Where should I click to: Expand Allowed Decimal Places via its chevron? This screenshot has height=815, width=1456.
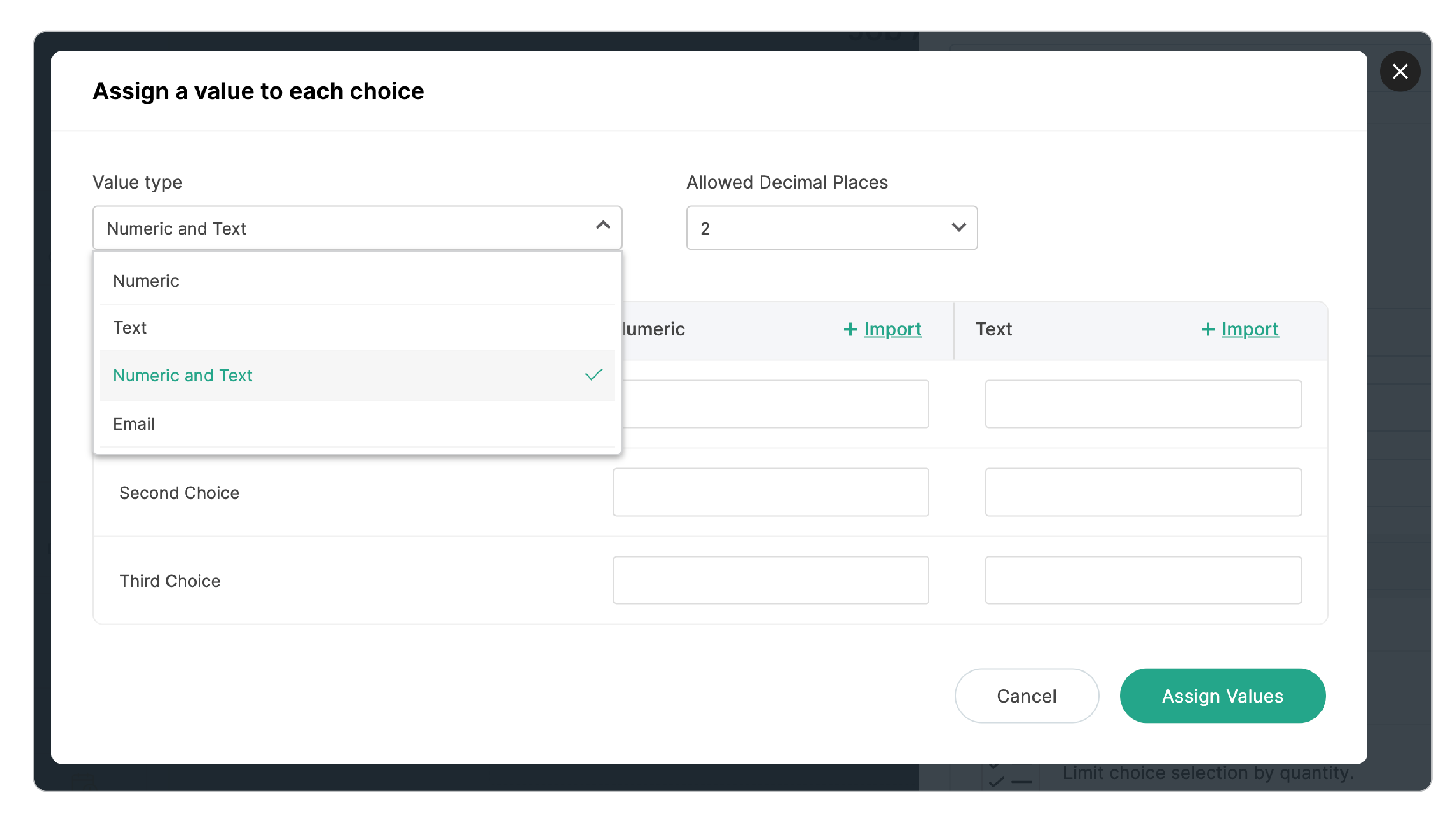(959, 228)
